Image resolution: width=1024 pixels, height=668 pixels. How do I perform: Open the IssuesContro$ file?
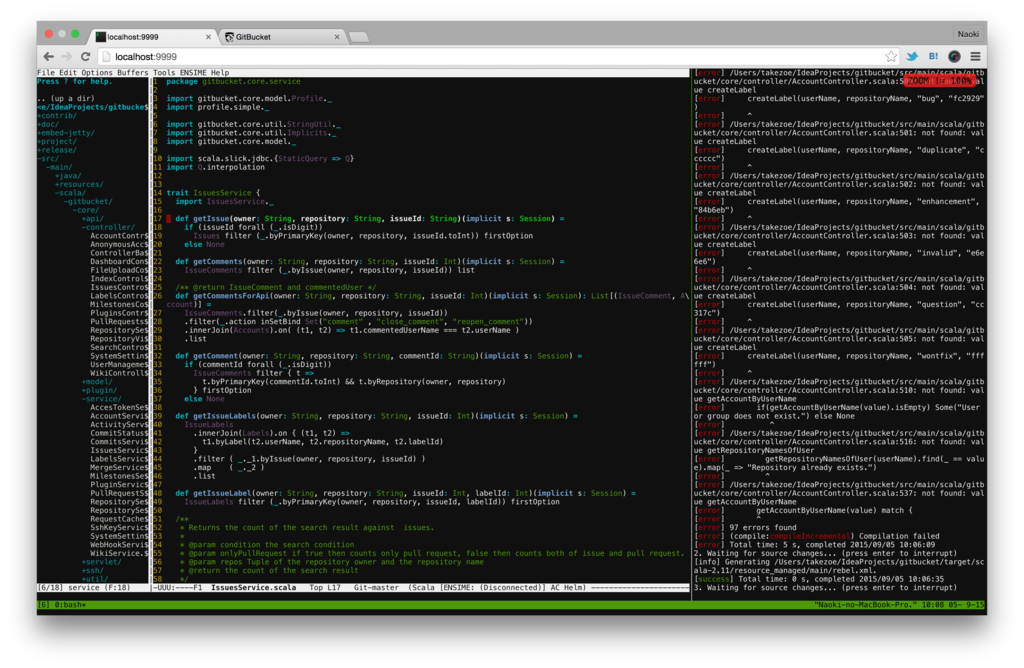point(119,287)
